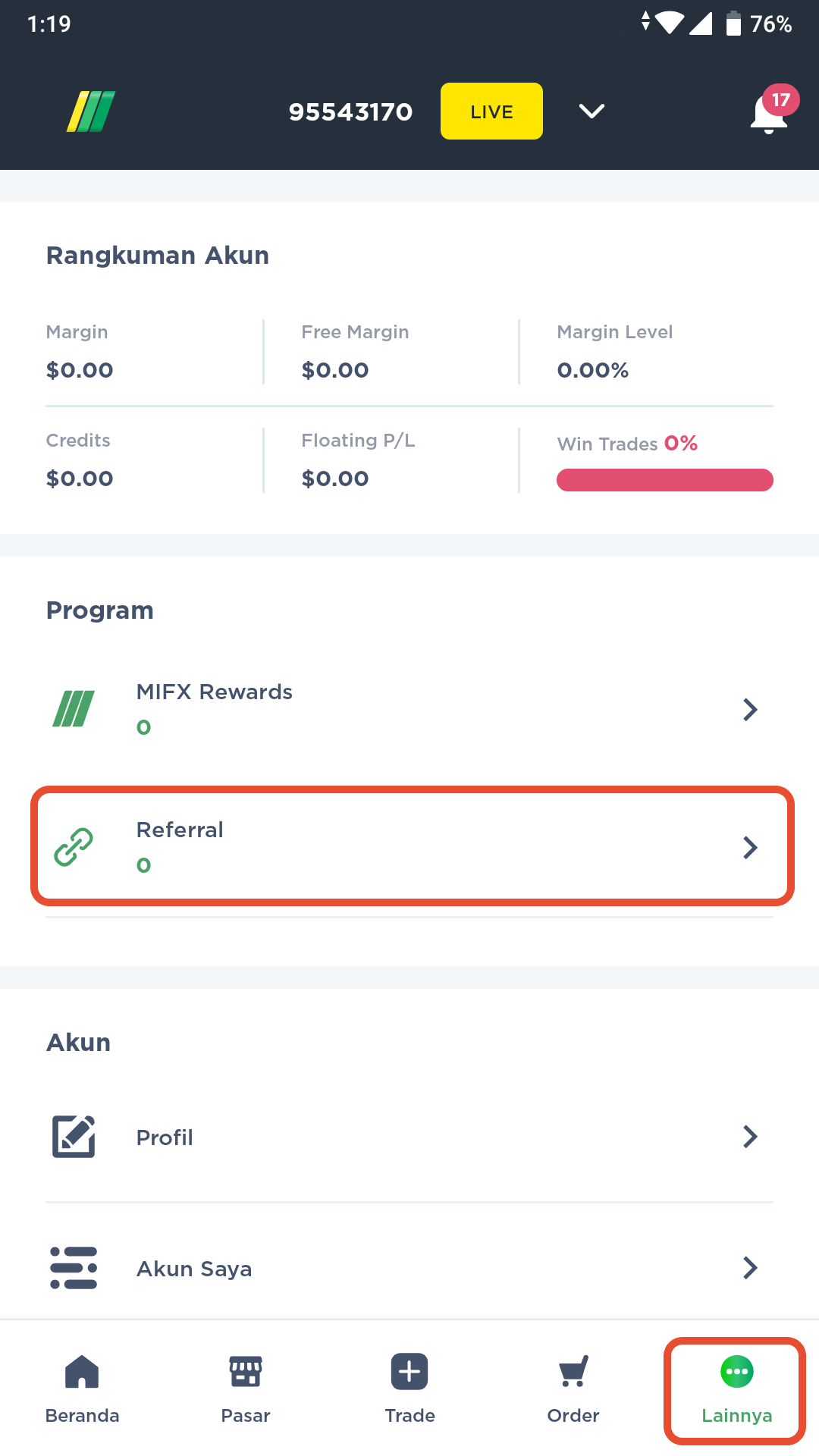Expand MIFX Rewards using the right arrow
The image size is (819, 1456).
[750, 709]
